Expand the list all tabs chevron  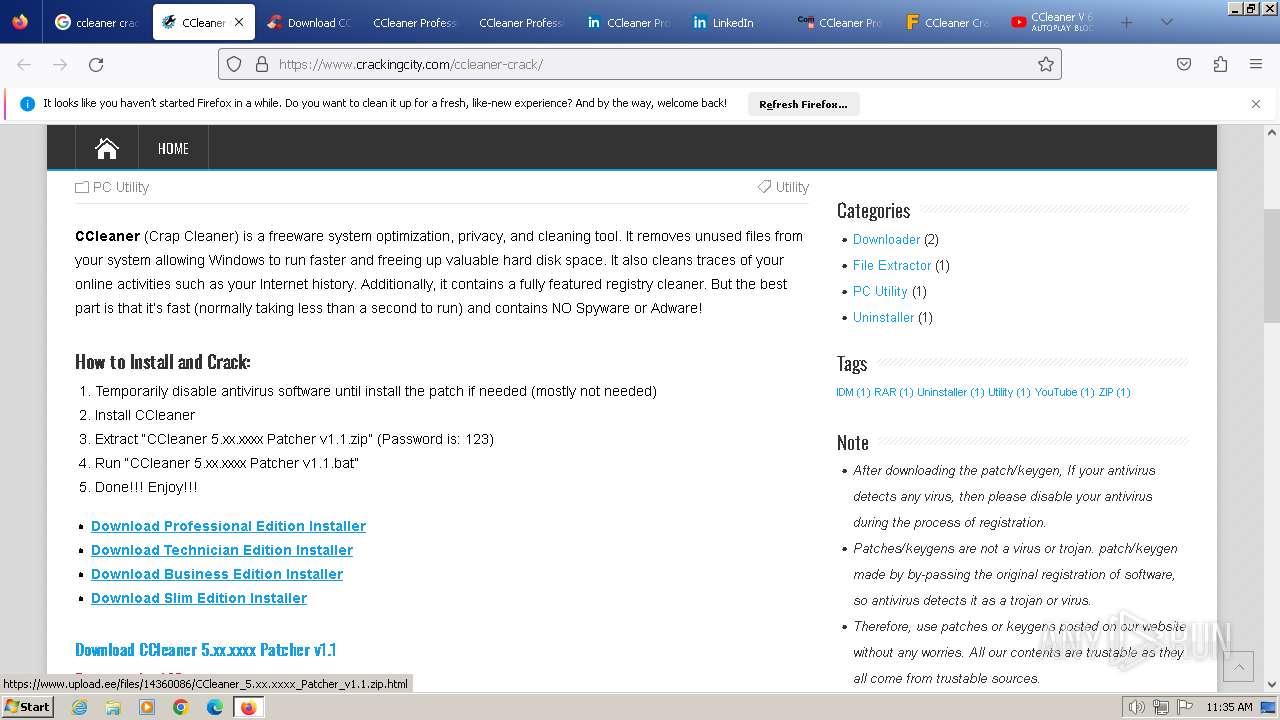pyautogui.click(x=1167, y=22)
